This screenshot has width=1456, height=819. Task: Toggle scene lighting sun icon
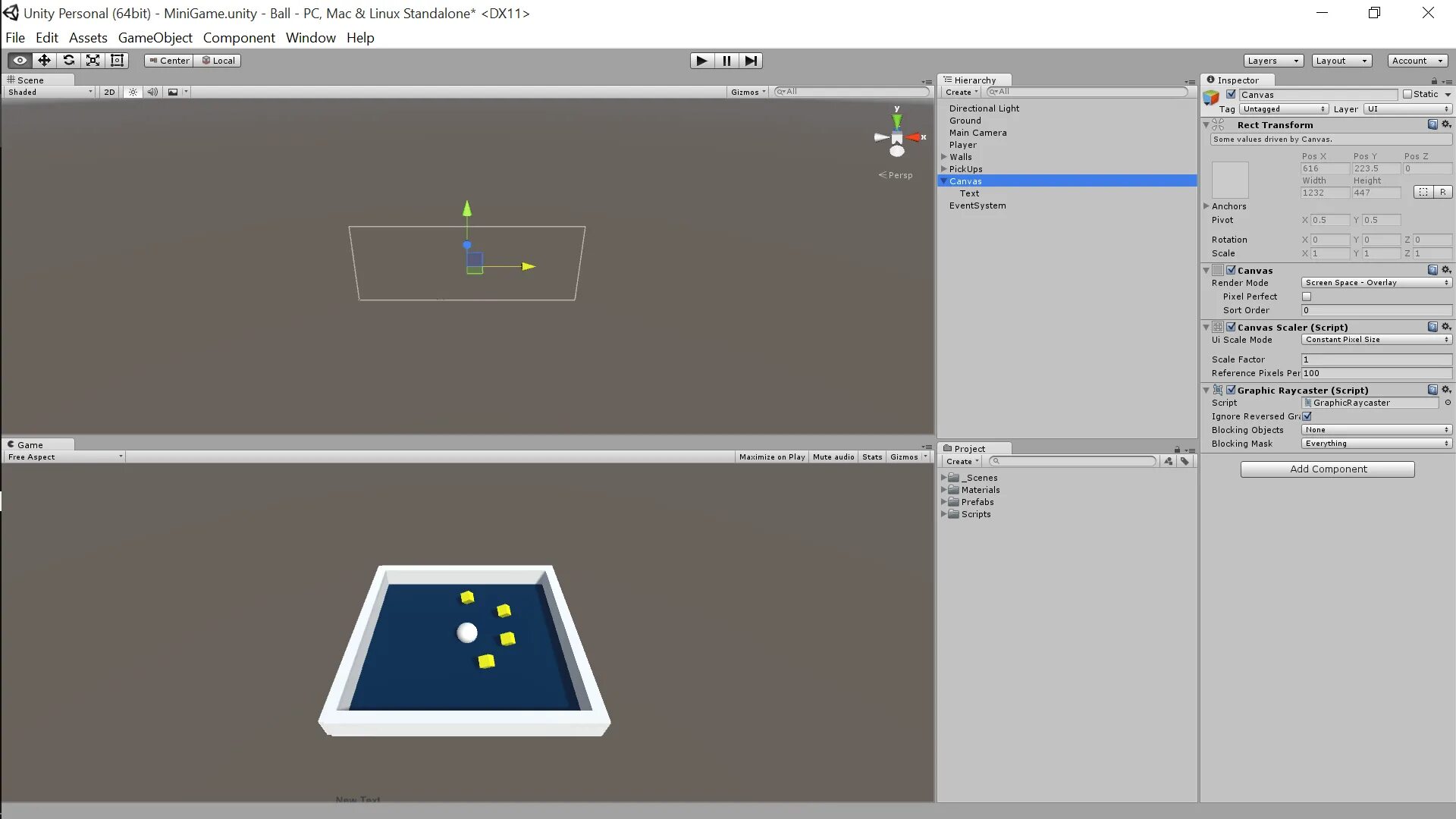133,92
